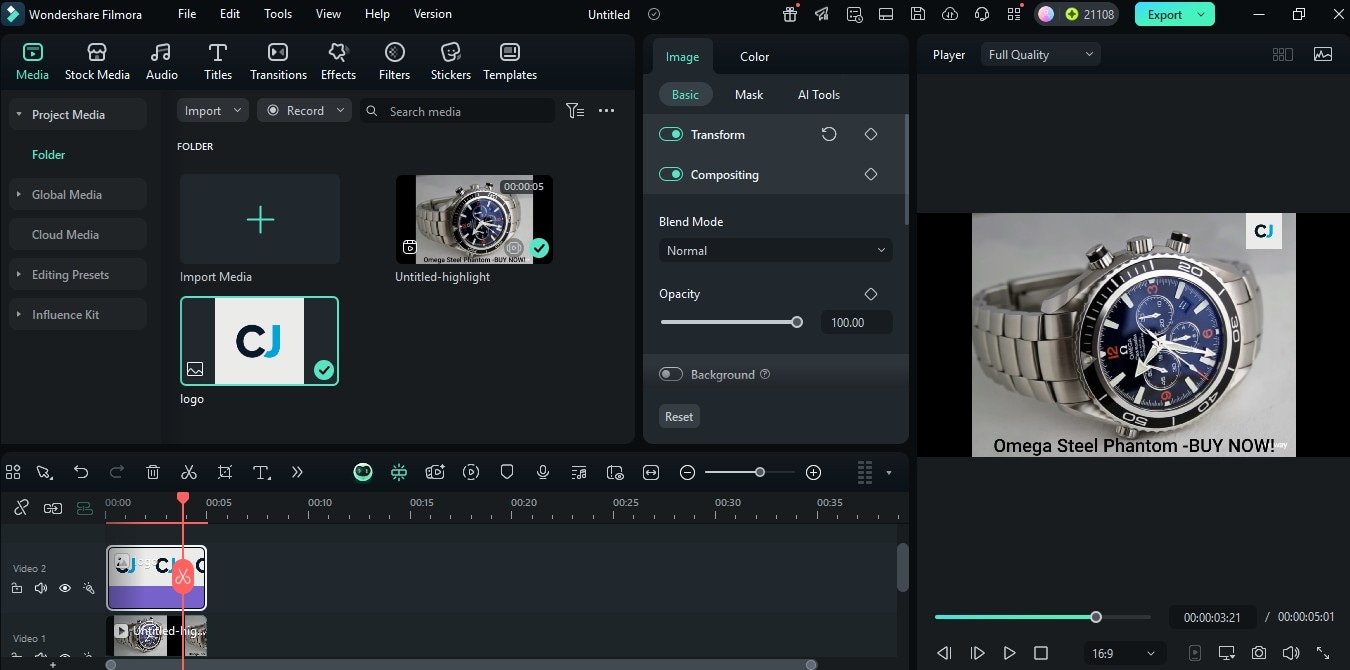Viewport: 1350px width, 670px height.
Task: Split clip with the scissors tool
Action: click(189, 472)
